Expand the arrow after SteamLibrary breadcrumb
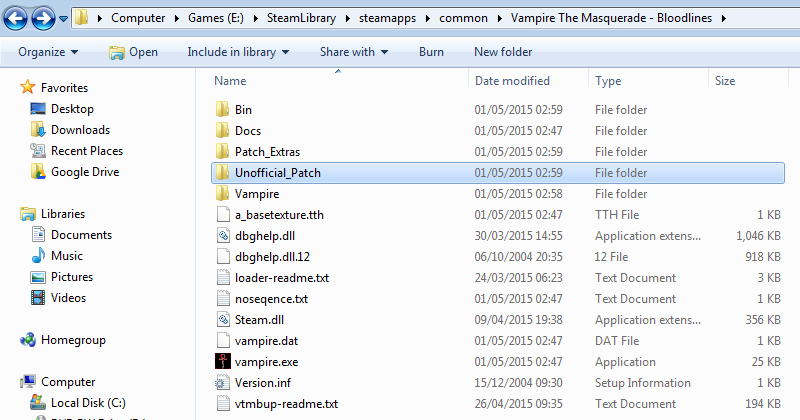The image size is (800, 420). [x=347, y=18]
